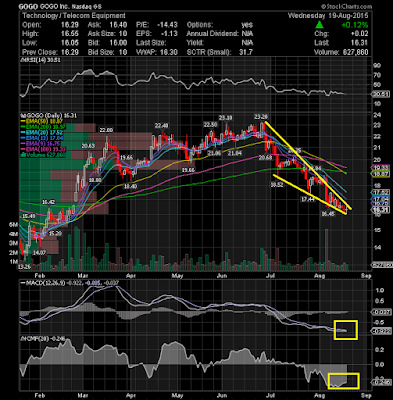Click the 18.40 April low label

[130, 186]
